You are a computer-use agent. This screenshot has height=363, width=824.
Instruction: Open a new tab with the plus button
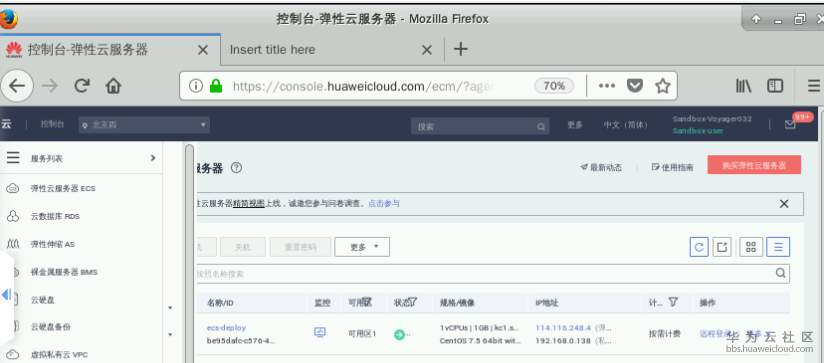[460, 49]
